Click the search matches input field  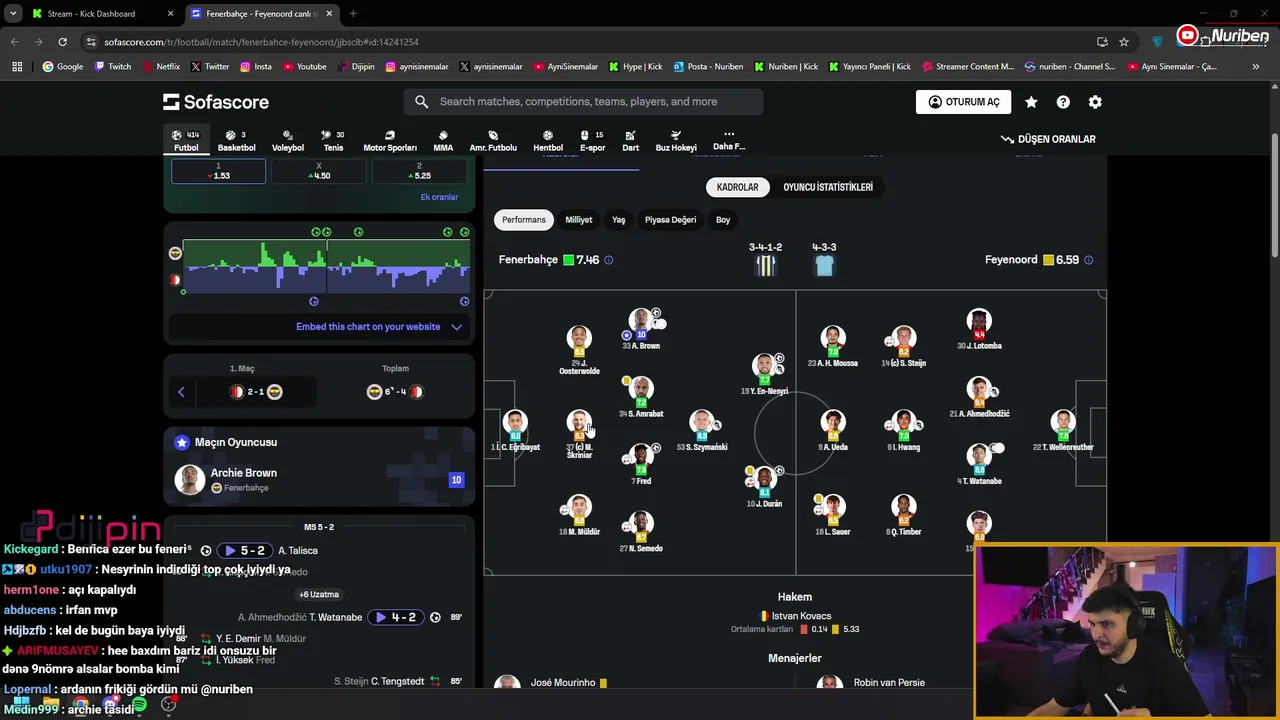point(583,102)
